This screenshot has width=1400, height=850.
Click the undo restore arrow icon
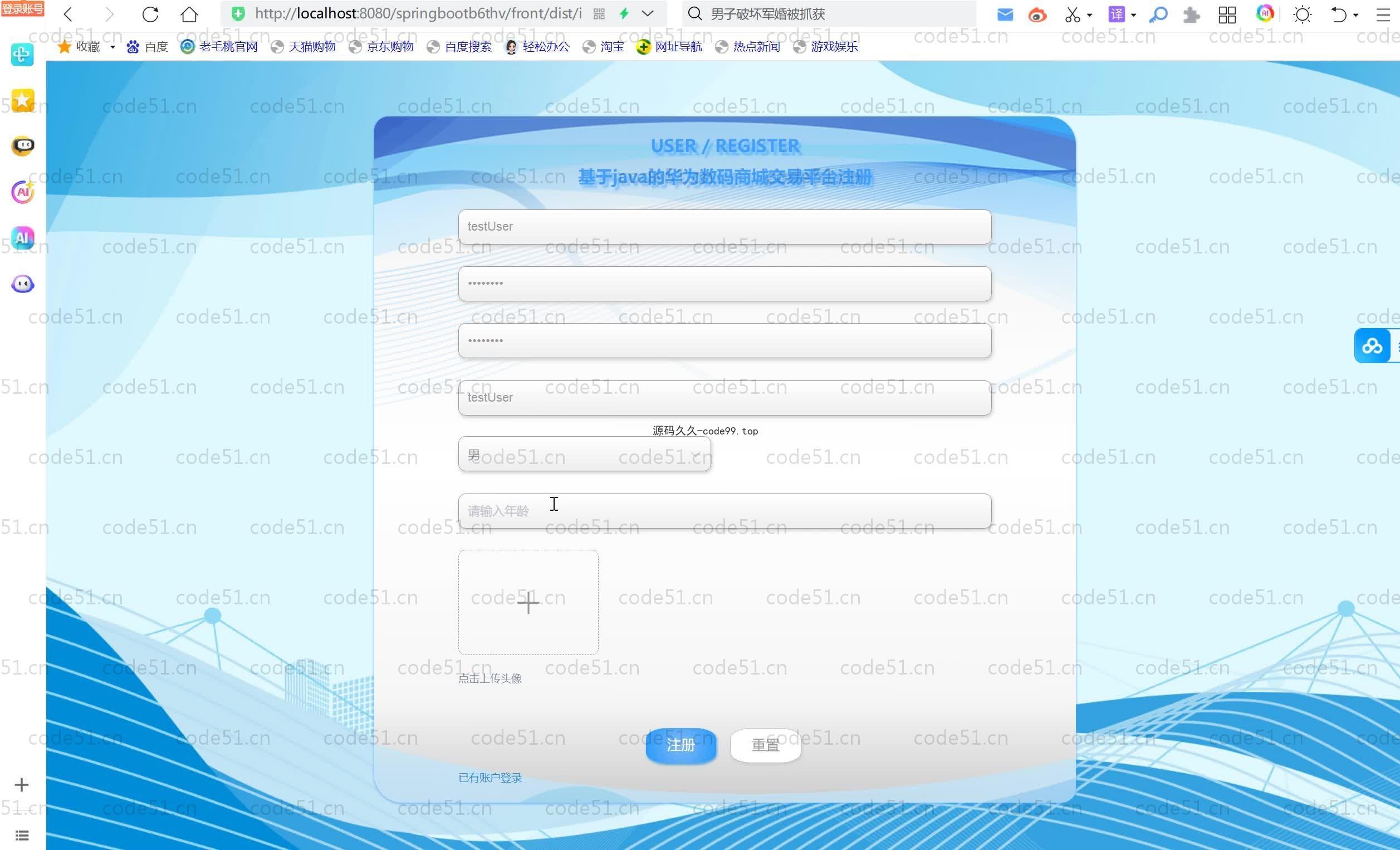click(x=1339, y=15)
